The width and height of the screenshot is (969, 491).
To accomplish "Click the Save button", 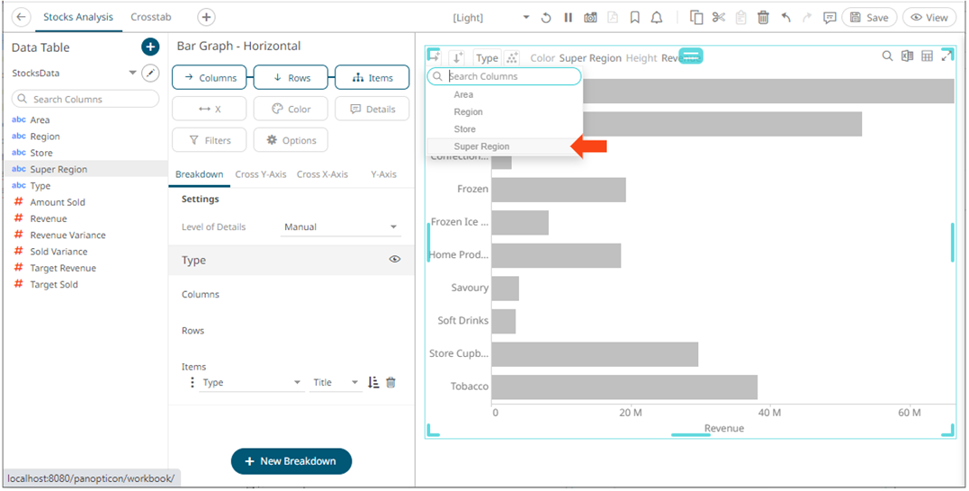I will tap(868, 18).
